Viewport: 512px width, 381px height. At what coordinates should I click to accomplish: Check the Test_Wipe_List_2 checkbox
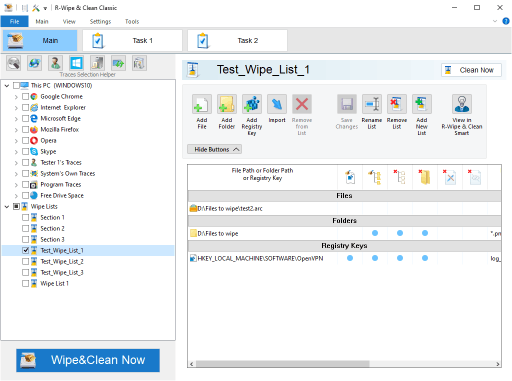click(25, 261)
